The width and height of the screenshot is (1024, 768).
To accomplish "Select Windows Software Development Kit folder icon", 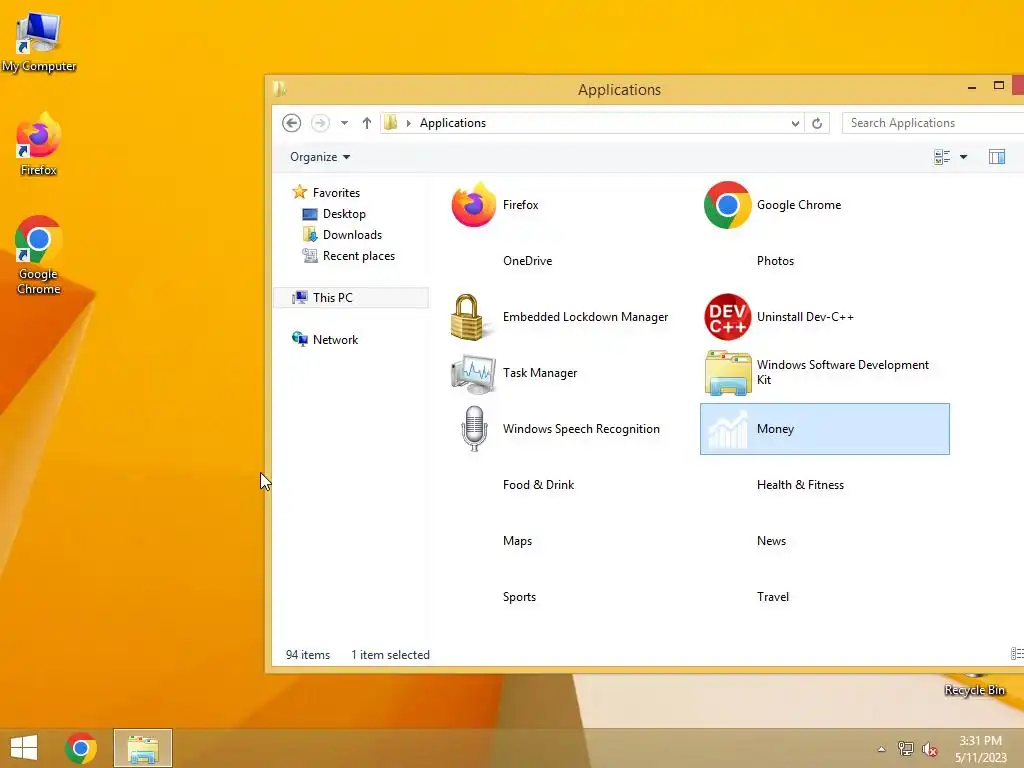I will pyautogui.click(x=728, y=373).
